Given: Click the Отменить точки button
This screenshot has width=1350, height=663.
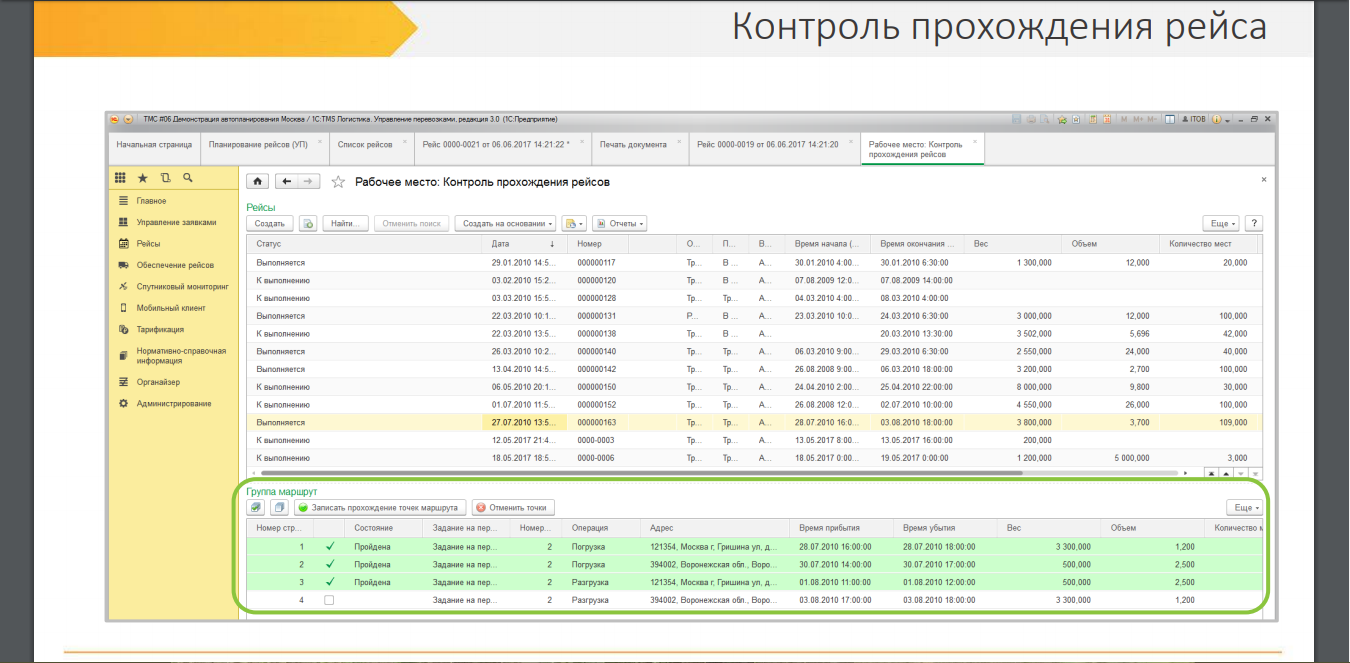Looking at the screenshot, I should pyautogui.click(x=510, y=507).
